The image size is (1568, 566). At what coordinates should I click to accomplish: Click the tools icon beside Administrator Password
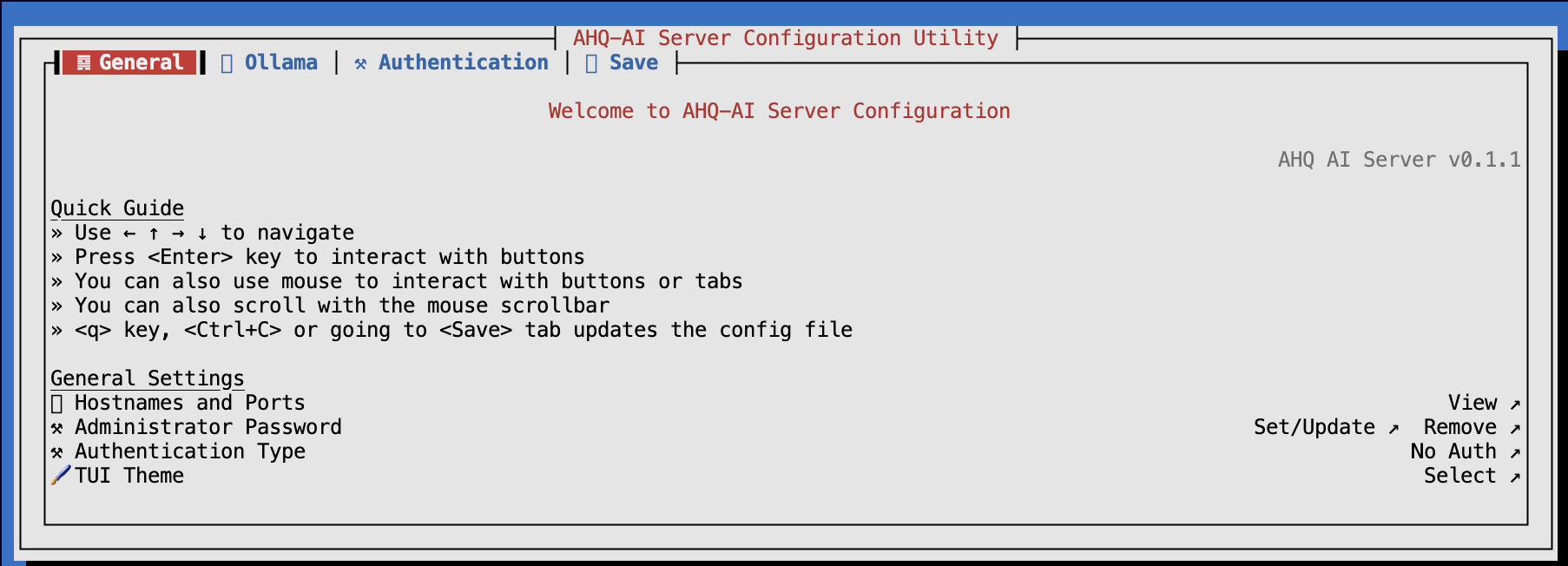pos(57,428)
